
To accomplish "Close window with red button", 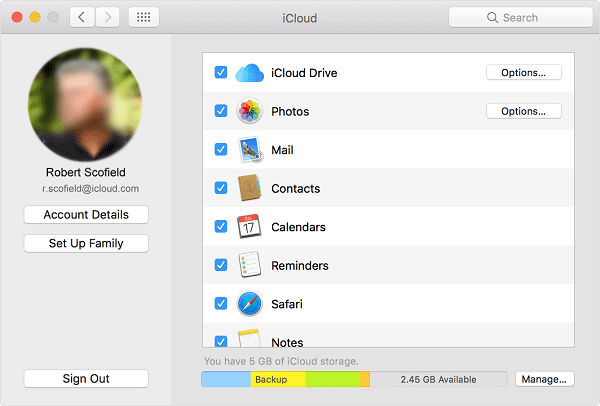I will point(17,17).
